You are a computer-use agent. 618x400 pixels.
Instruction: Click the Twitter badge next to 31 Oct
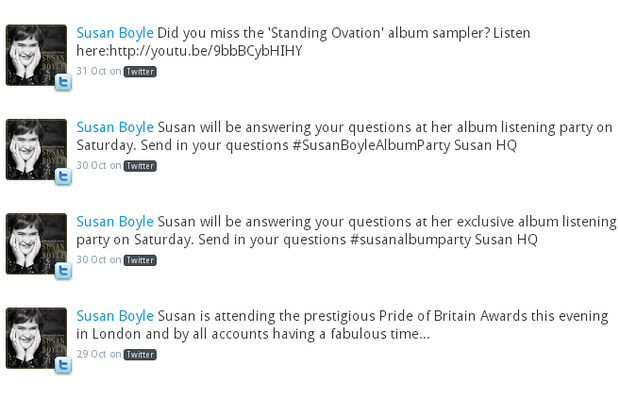(140, 72)
